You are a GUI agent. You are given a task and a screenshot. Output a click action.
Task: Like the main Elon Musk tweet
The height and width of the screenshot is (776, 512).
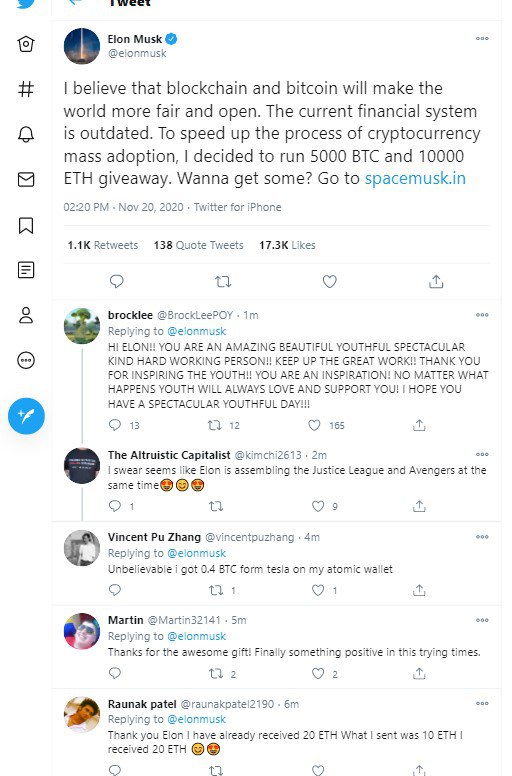[329, 282]
